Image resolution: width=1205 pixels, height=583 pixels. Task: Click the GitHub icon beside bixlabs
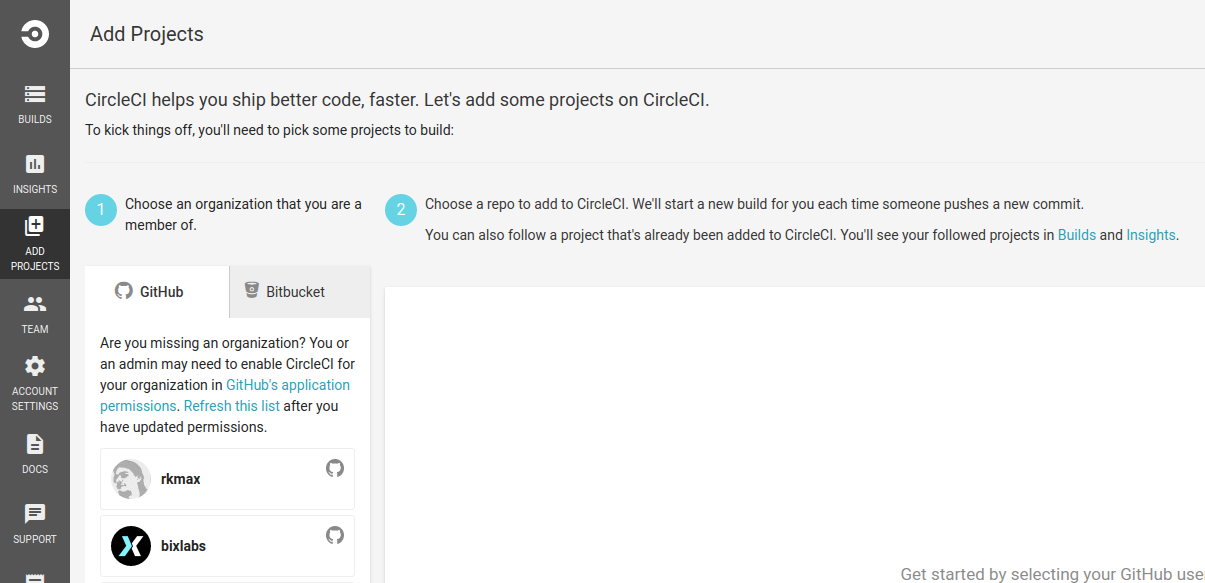point(334,534)
